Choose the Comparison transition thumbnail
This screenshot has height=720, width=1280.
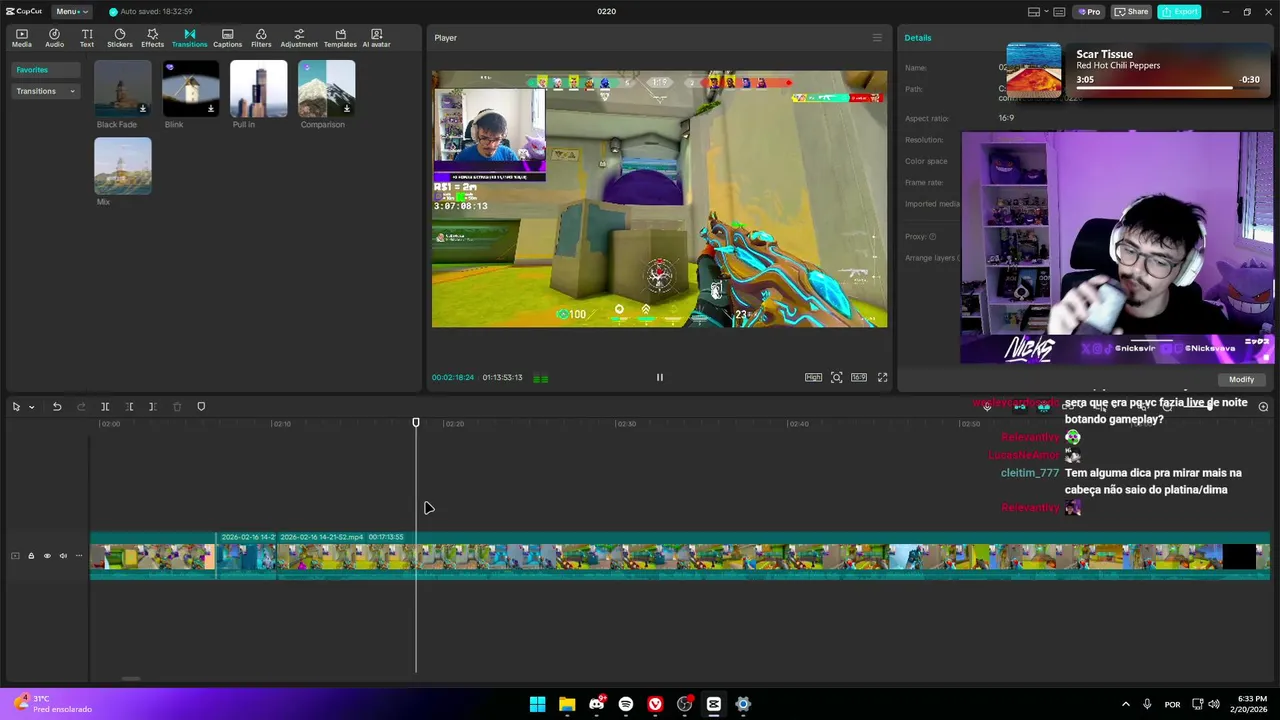[326, 88]
